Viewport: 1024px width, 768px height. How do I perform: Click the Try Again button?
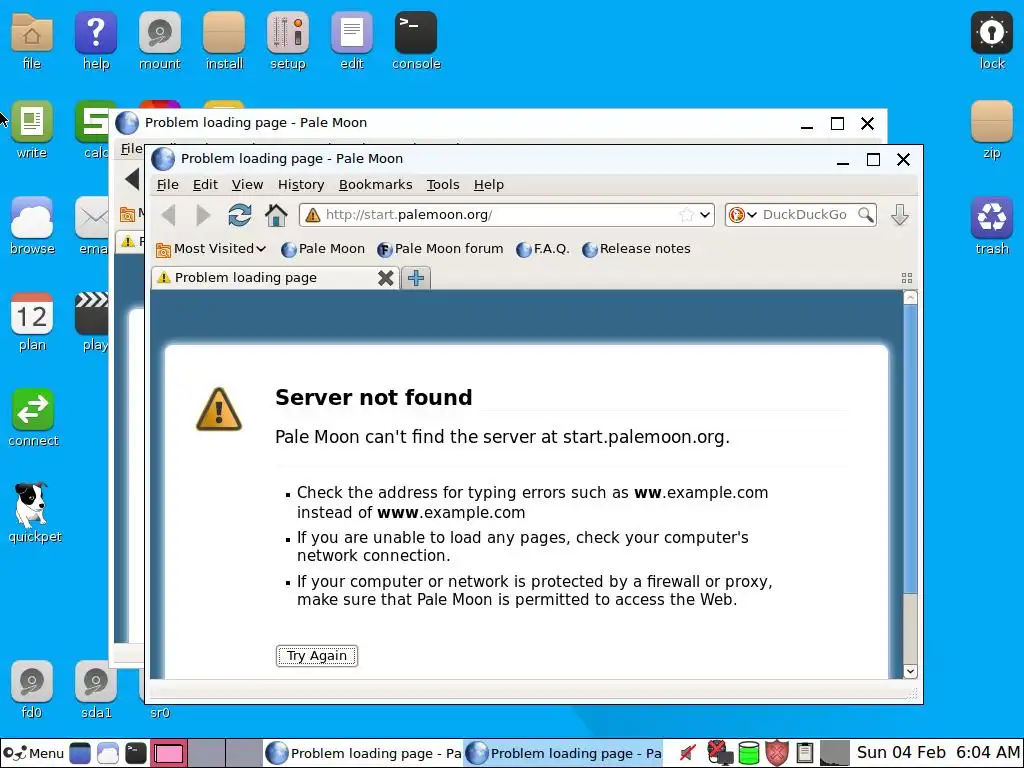coord(317,656)
